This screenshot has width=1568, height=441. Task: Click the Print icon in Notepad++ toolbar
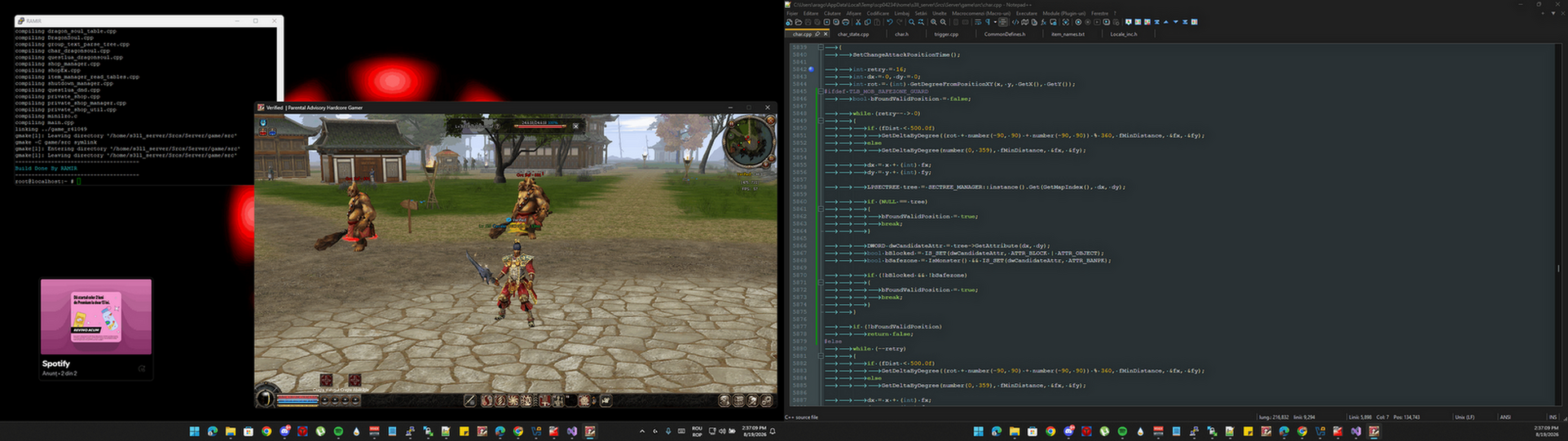846,22
